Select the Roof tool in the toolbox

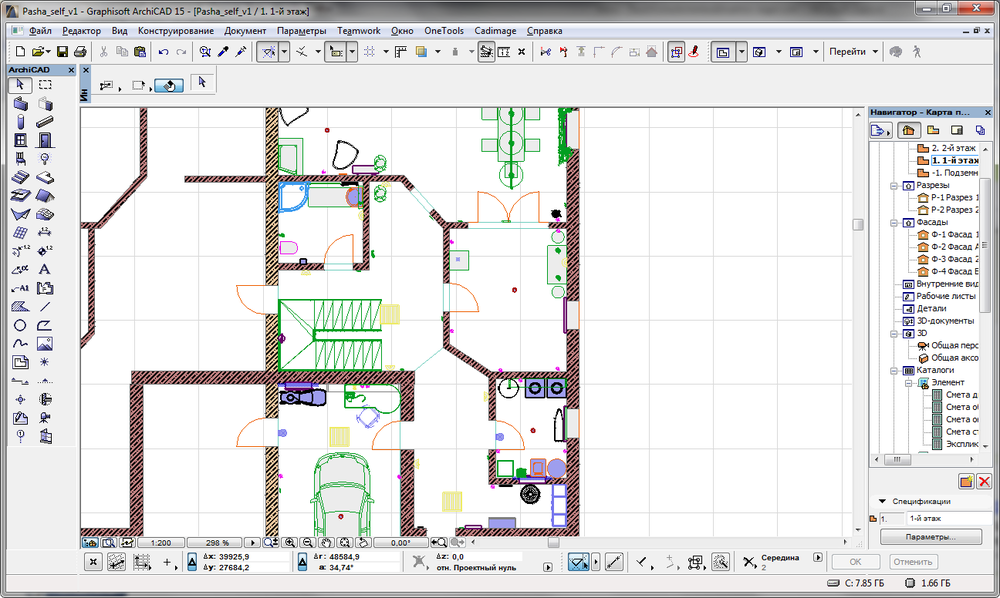pos(46,196)
